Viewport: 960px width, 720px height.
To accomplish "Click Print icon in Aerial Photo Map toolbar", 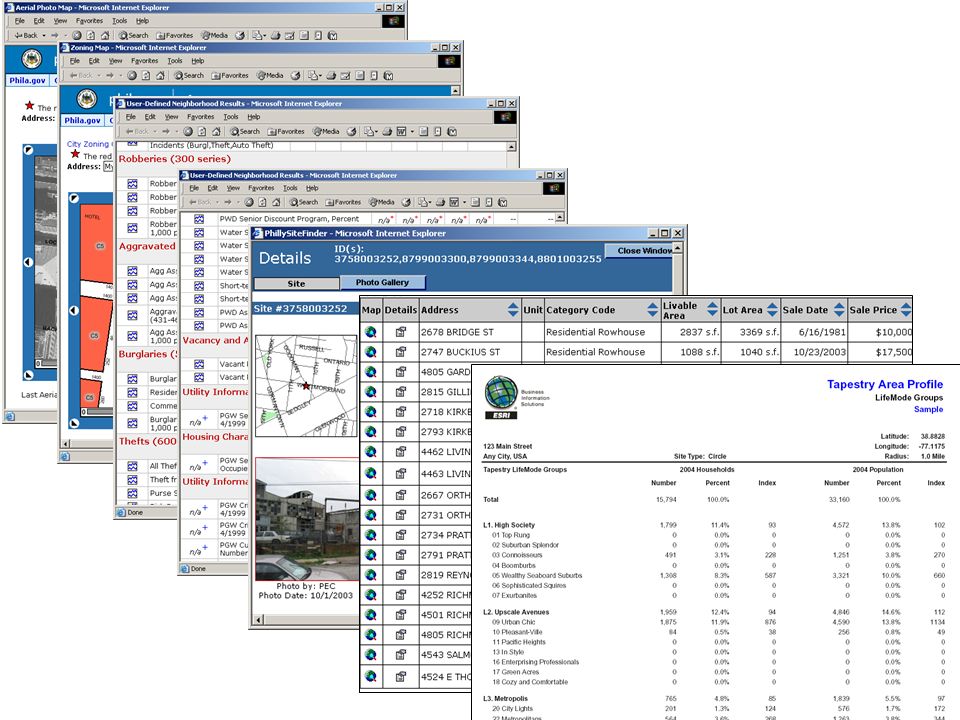I will 276,36.
